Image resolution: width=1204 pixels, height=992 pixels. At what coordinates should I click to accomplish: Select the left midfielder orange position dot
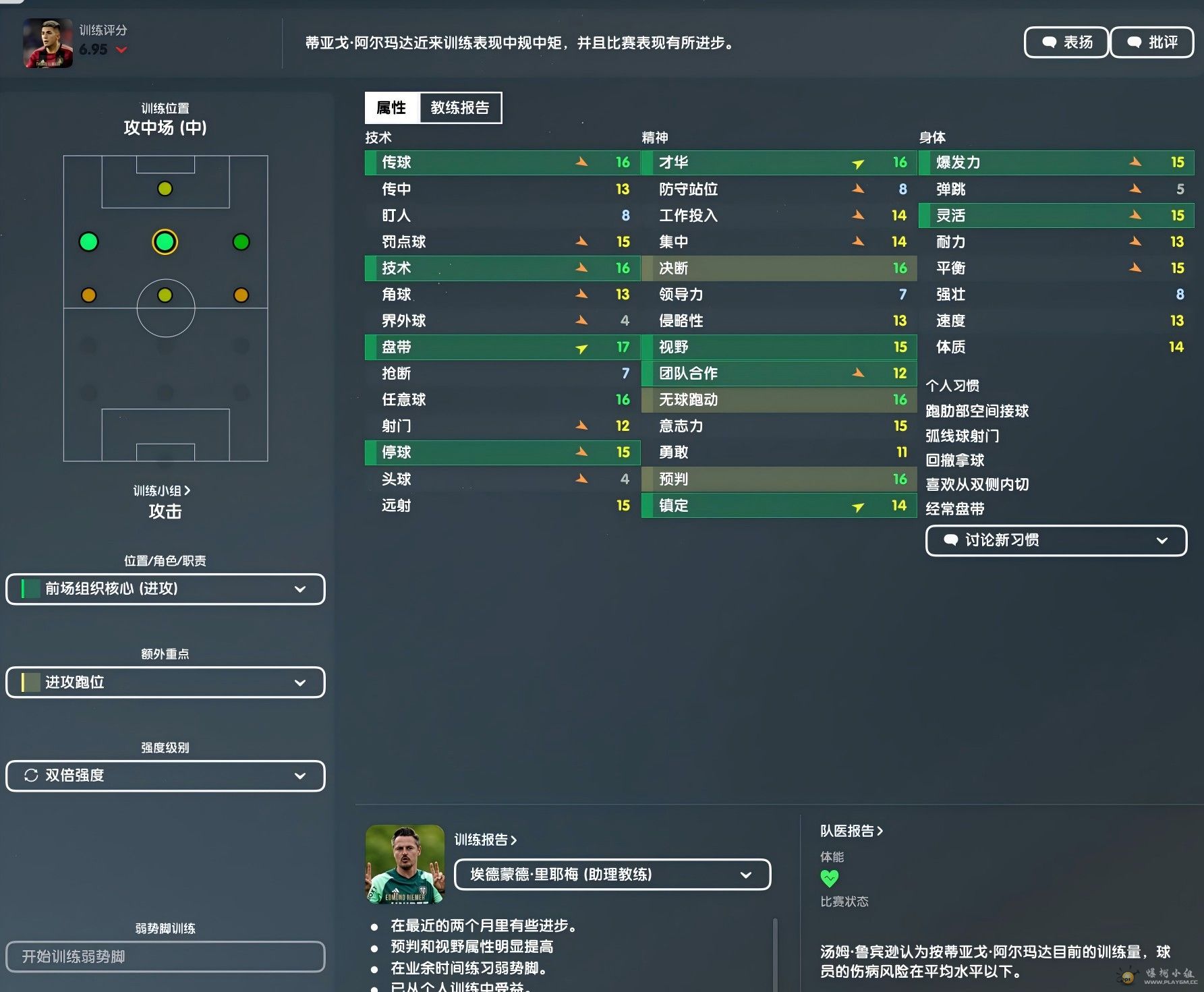(88, 295)
